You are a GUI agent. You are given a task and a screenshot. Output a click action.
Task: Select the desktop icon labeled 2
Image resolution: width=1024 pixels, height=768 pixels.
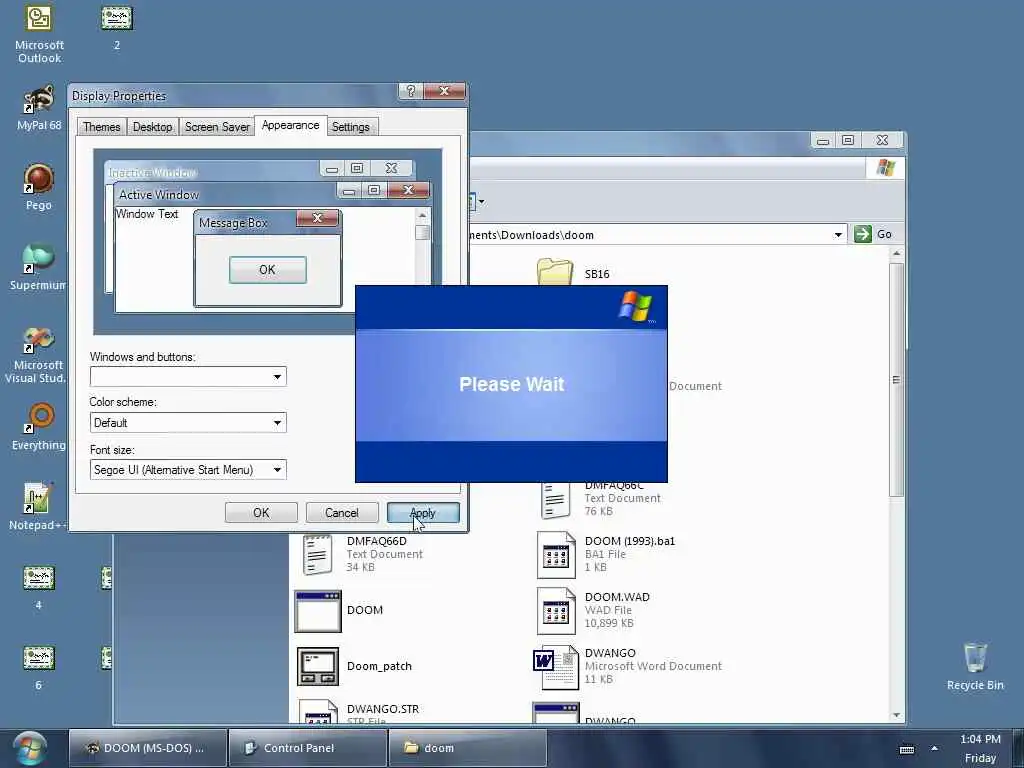[117, 27]
